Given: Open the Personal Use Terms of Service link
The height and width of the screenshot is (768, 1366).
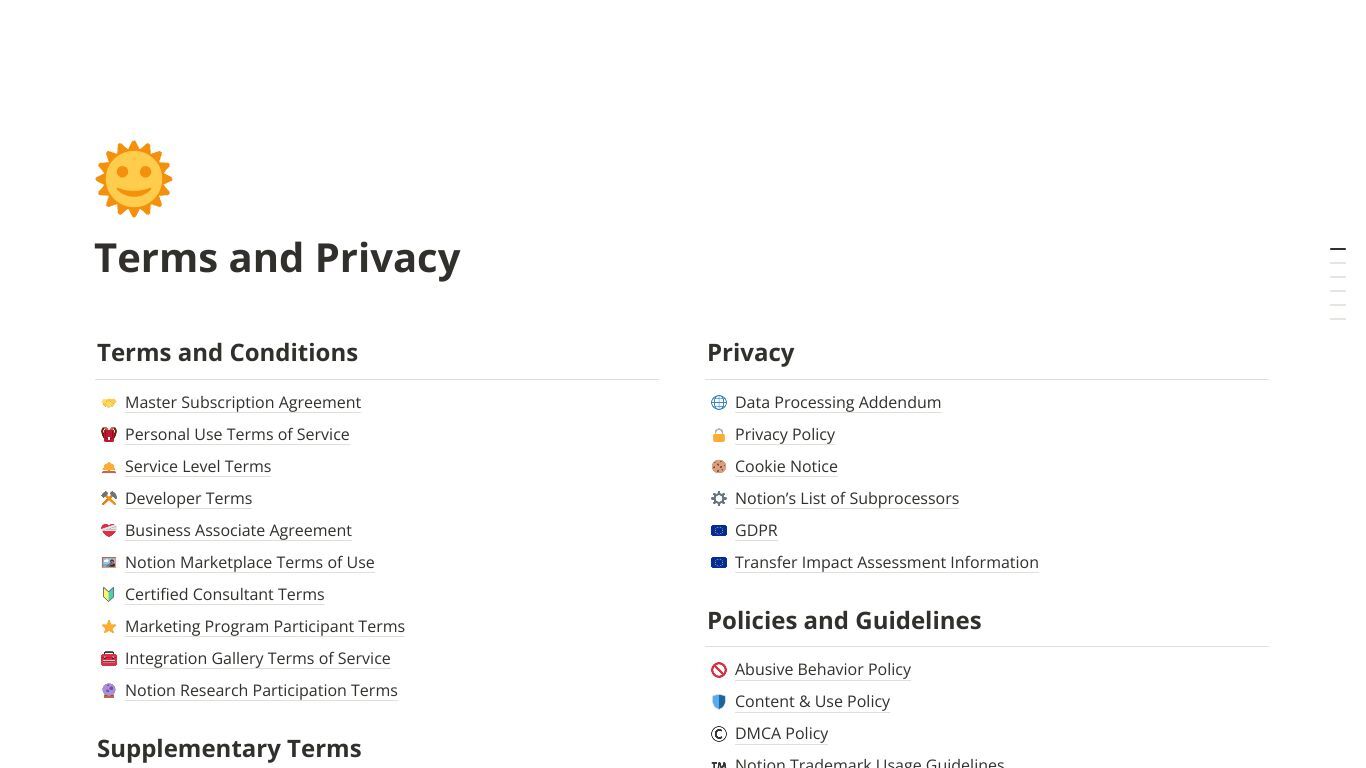Looking at the screenshot, I should click(x=237, y=434).
